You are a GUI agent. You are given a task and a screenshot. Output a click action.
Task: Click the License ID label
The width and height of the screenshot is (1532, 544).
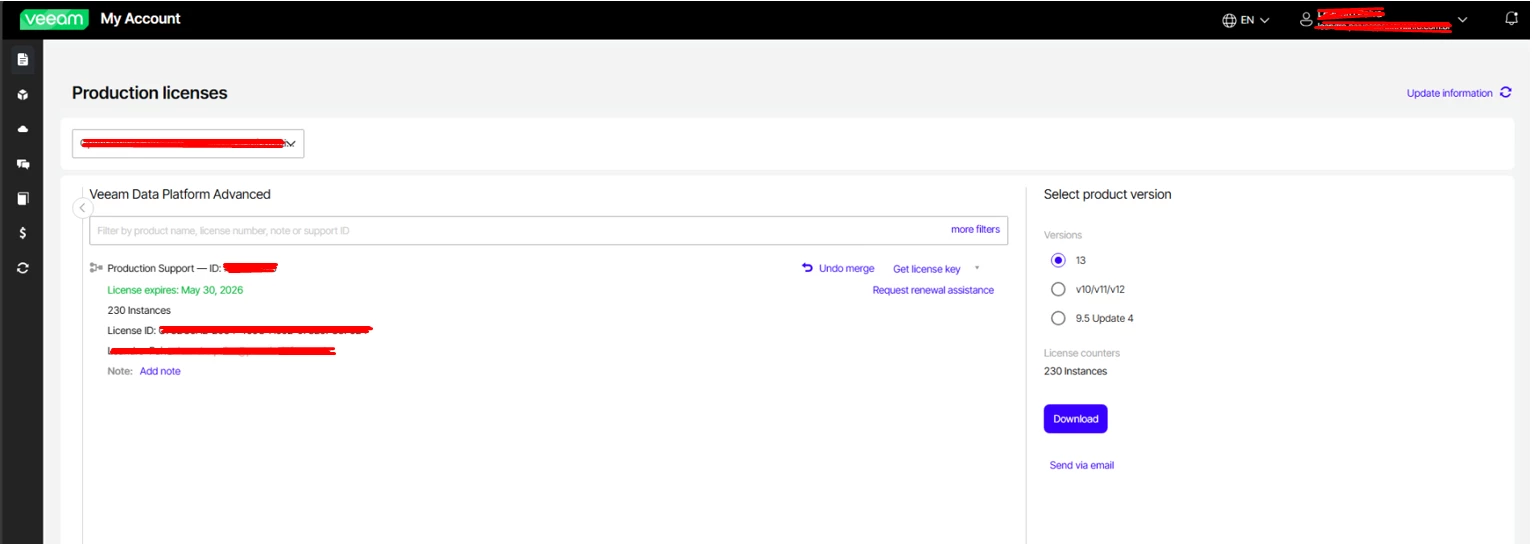point(132,330)
